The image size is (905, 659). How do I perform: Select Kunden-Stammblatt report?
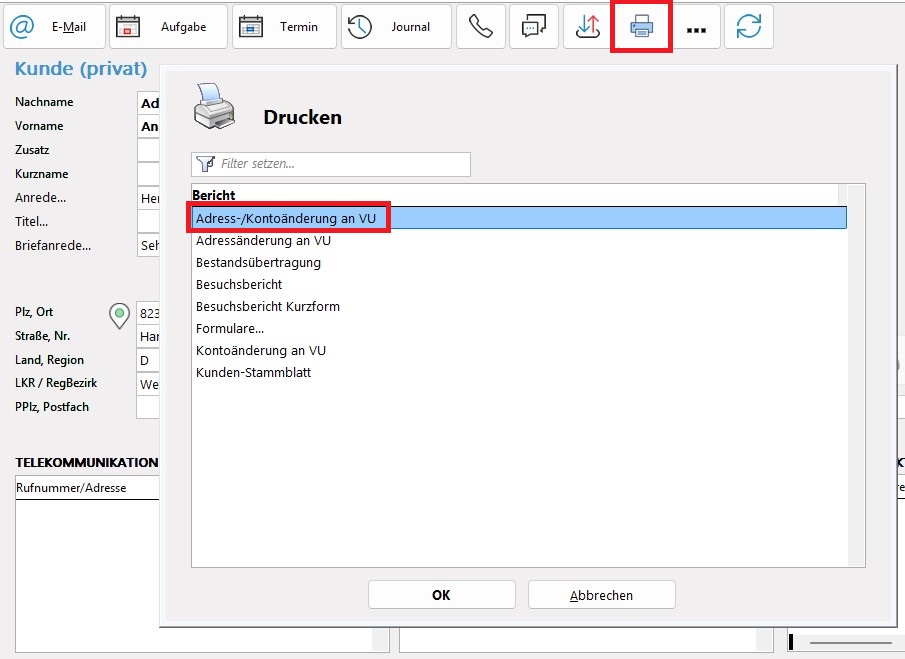(x=253, y=373)
